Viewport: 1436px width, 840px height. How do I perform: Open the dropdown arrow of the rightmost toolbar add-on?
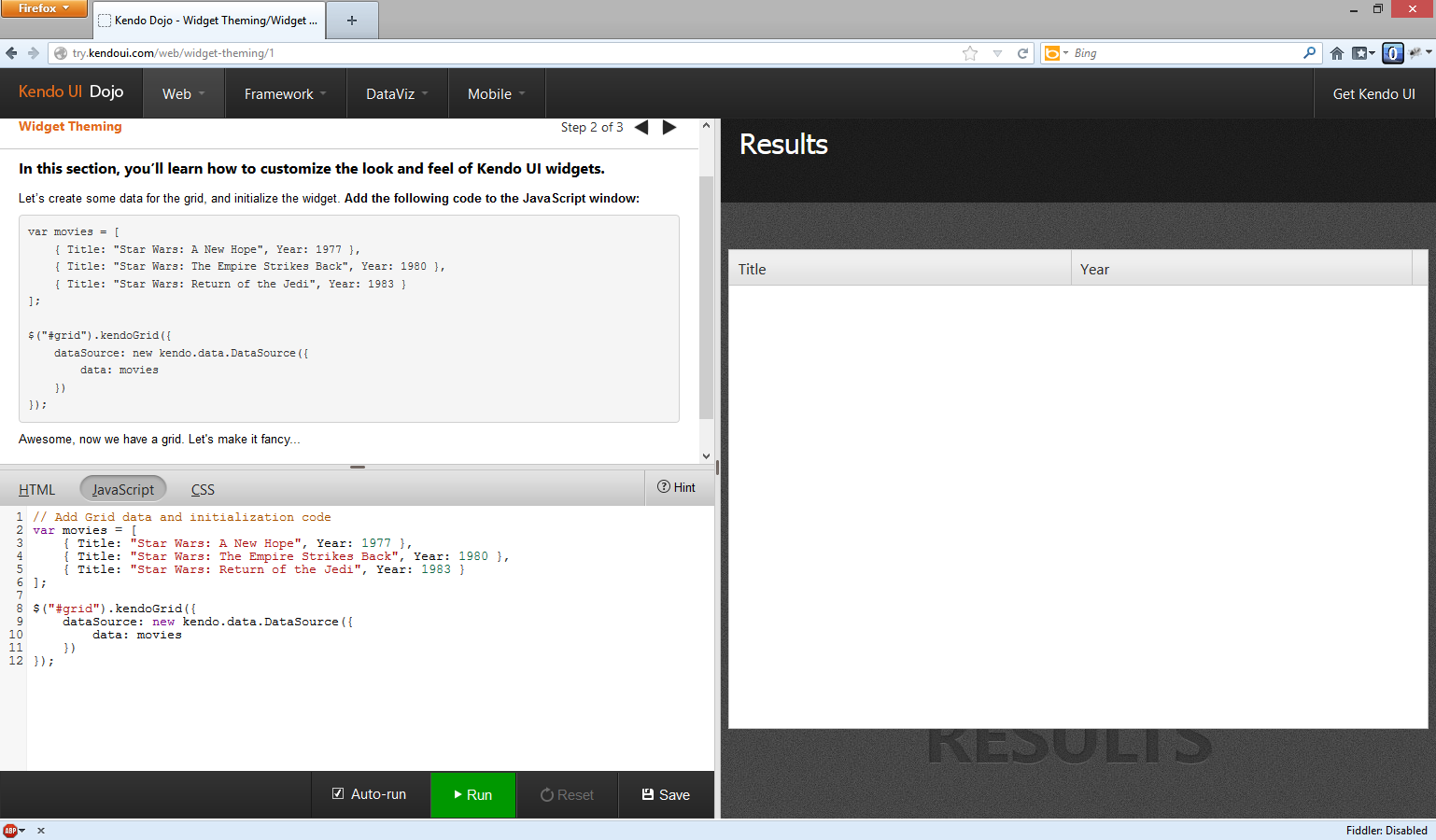pyautogui.click(x=1429, y=53)
